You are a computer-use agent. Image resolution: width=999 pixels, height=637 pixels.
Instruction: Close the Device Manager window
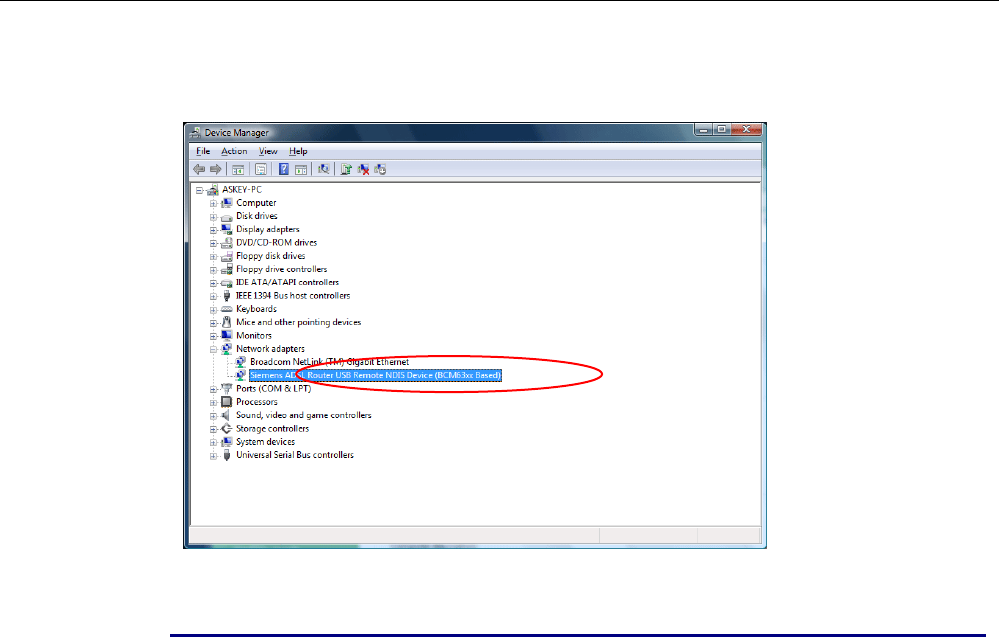[x=746, y=129]
